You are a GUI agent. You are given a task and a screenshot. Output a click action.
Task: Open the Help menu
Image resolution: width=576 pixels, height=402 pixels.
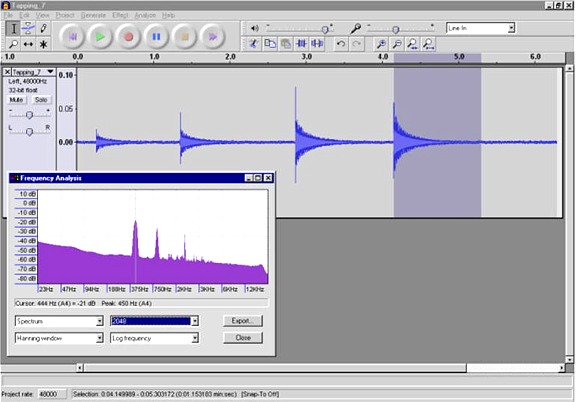[168, 15]
